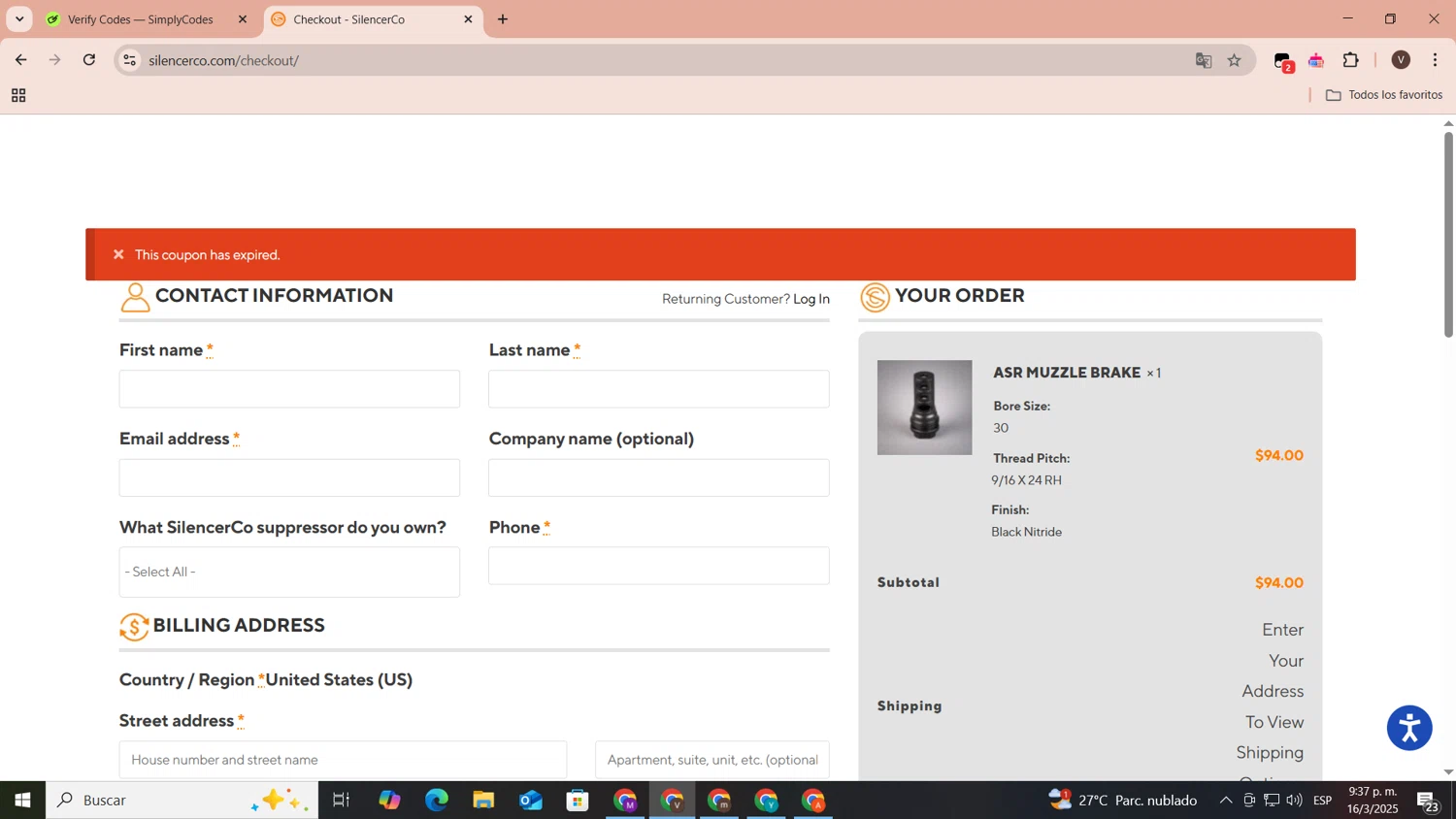Focus the Apartment, suite, unit field

(x=712, y=760)
